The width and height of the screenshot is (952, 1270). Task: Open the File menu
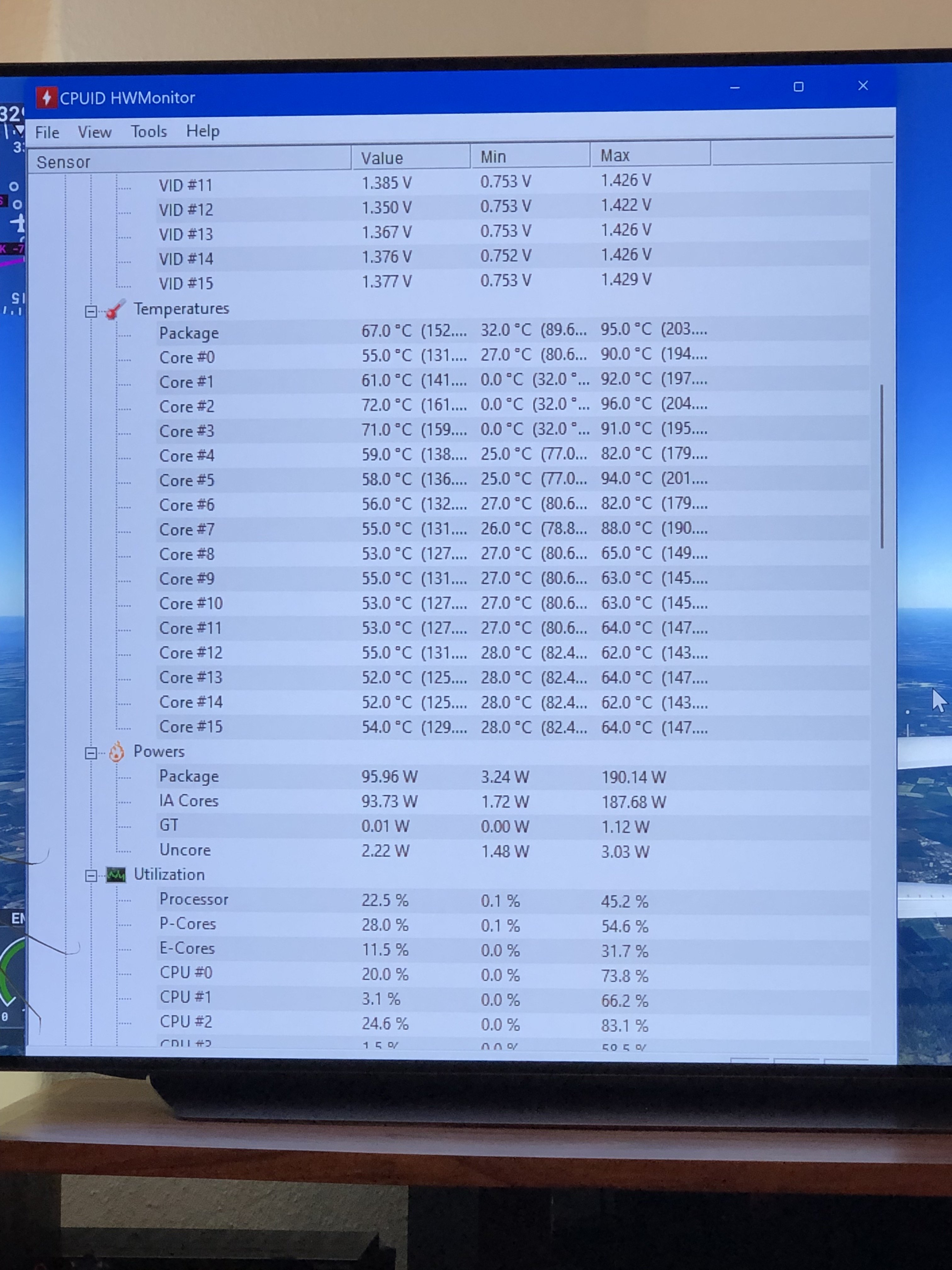(47, 133)
